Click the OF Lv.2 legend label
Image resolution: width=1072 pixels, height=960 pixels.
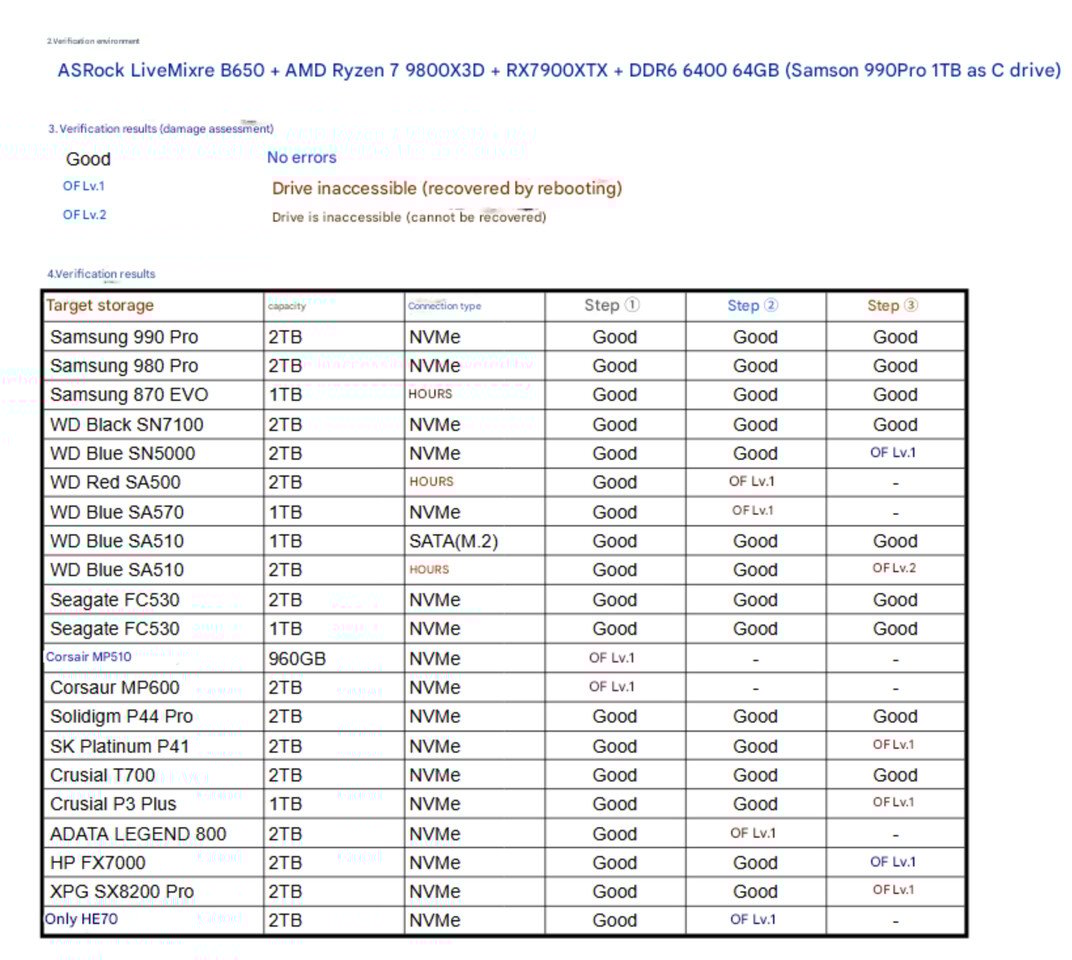[x=84, y=215]
